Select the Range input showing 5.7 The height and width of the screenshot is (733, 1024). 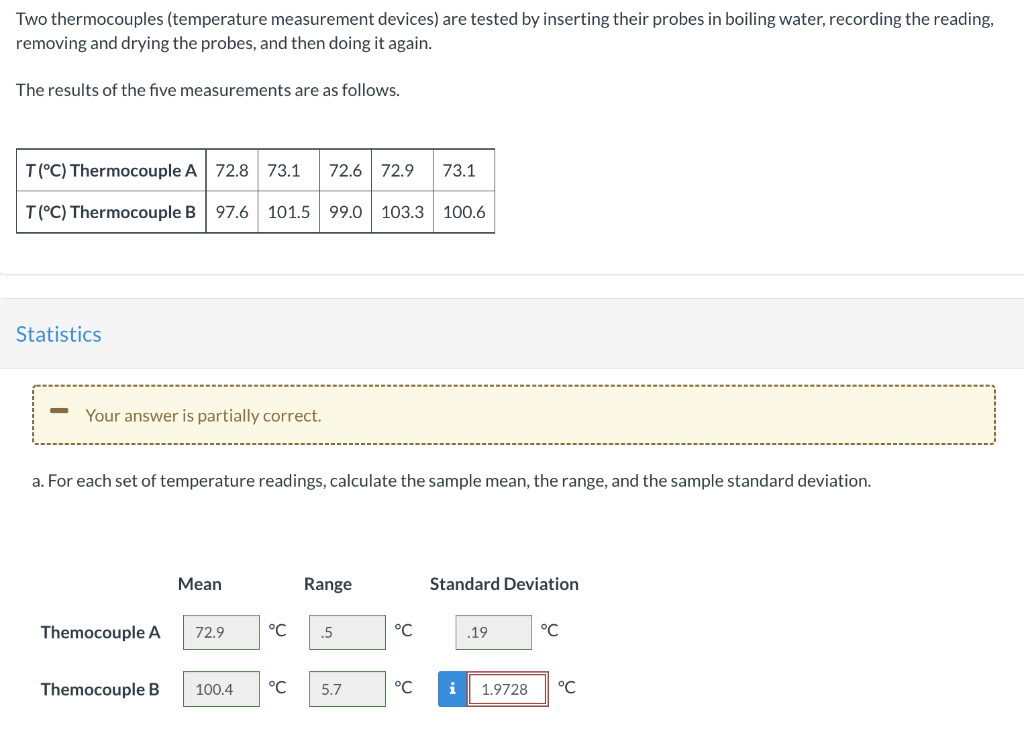point(347,688)
